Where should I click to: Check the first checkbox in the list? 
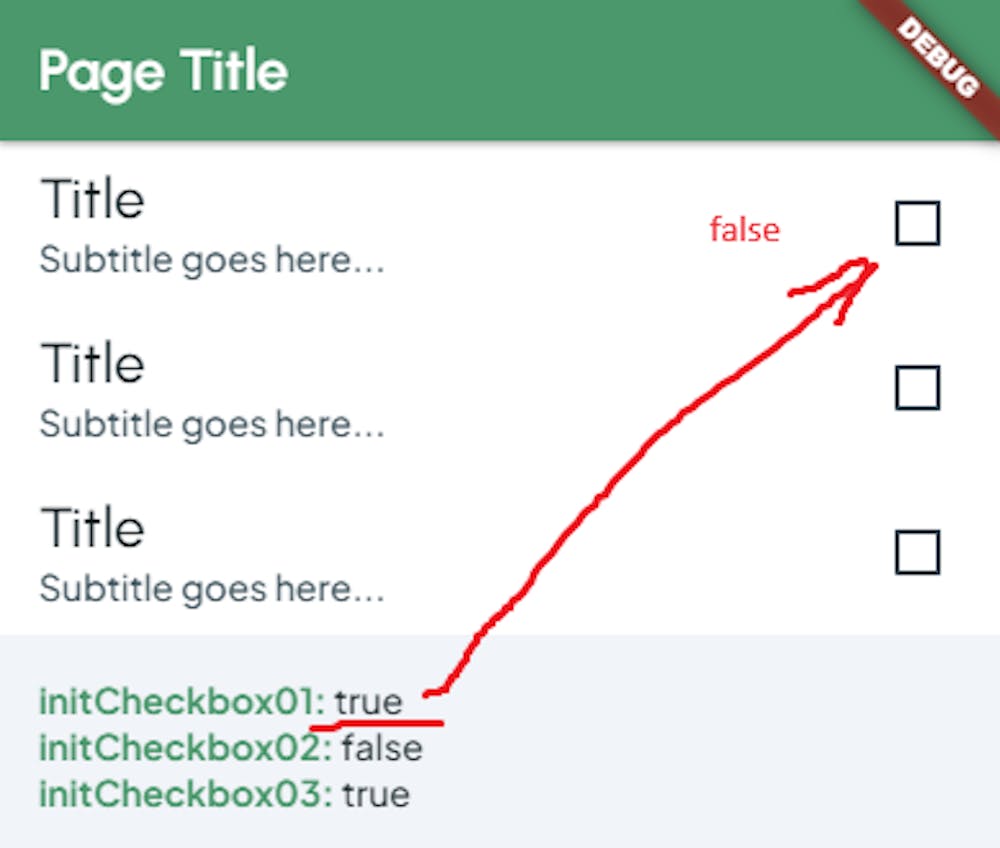click(x=918, y=225)
